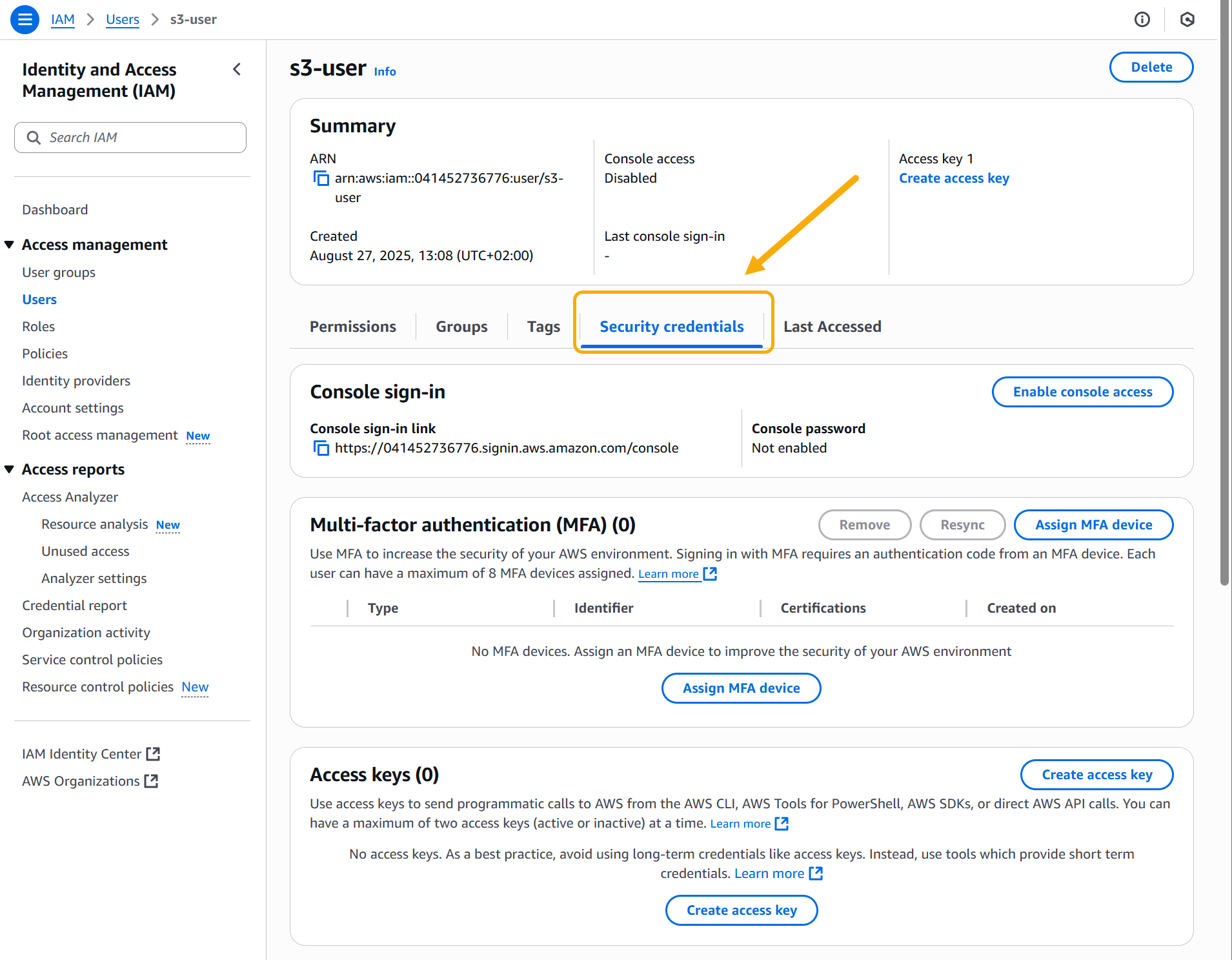Collapse the IAM side navigation panel

(x=237, y=70)
